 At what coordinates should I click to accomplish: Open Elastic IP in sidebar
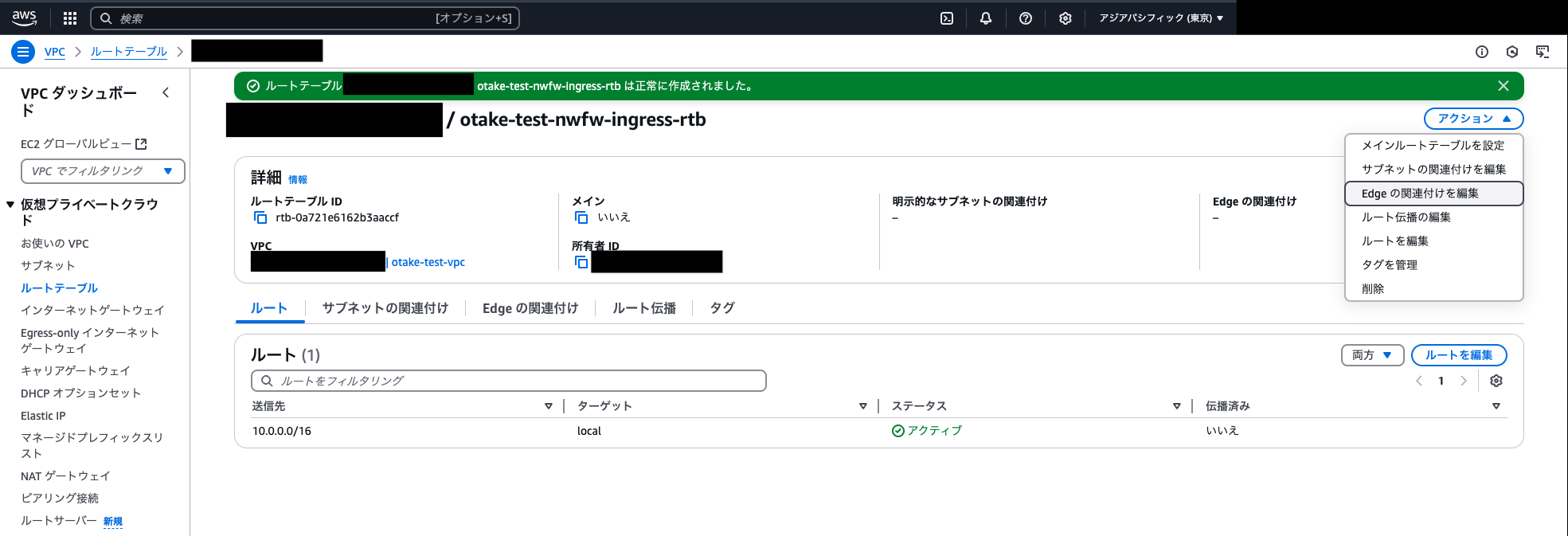(43, 416)
